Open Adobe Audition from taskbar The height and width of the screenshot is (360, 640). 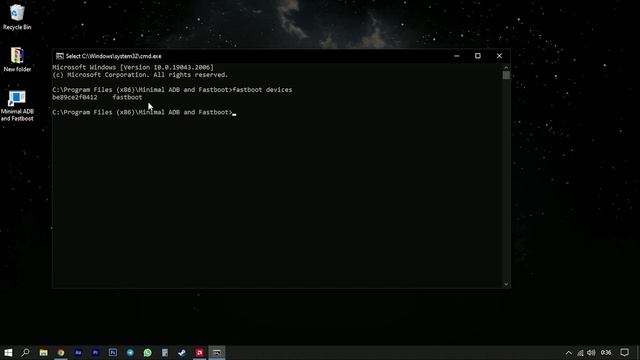tap(78, 352)
